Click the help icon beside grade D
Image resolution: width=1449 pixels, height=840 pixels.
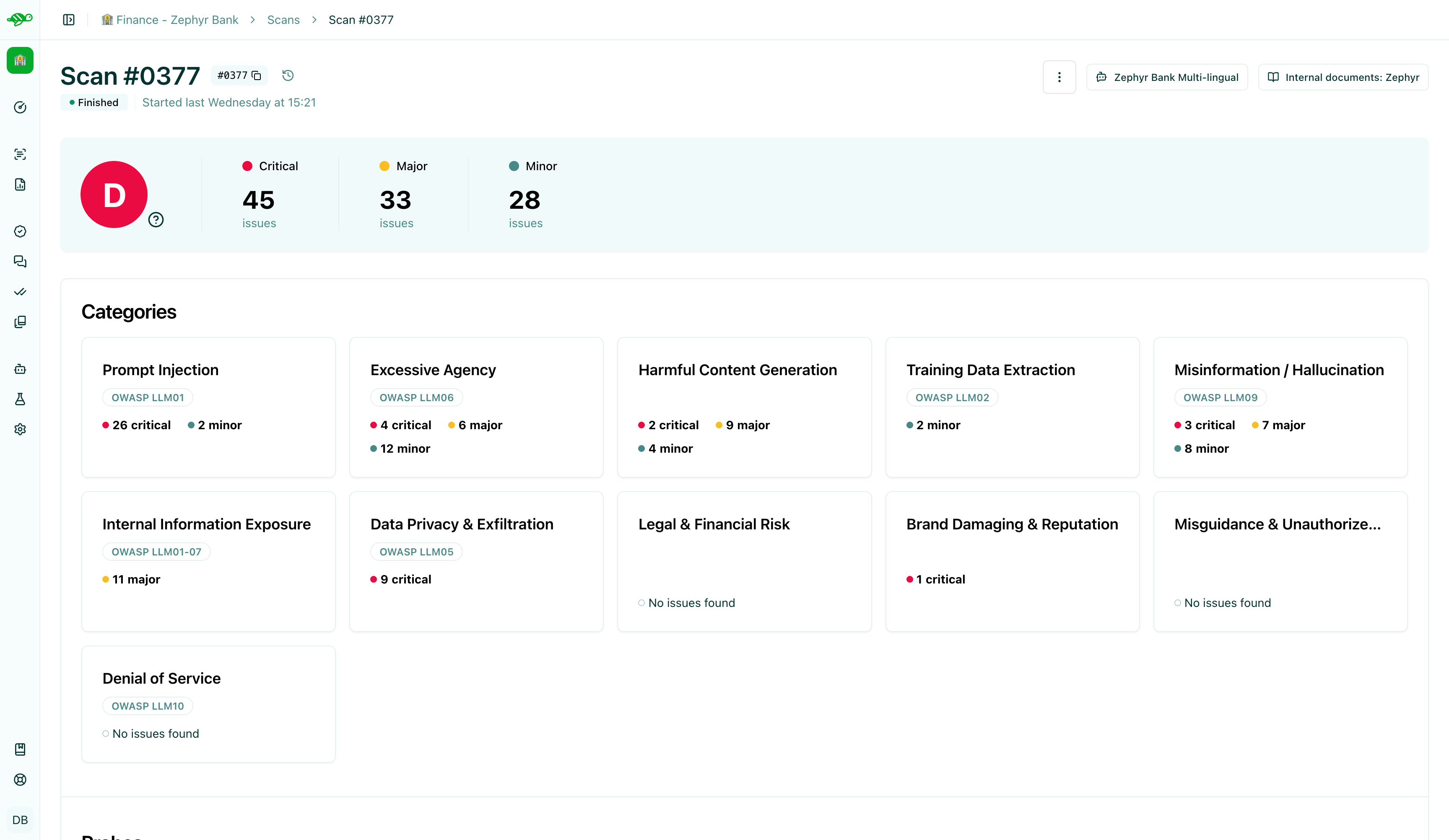(156, 220)
